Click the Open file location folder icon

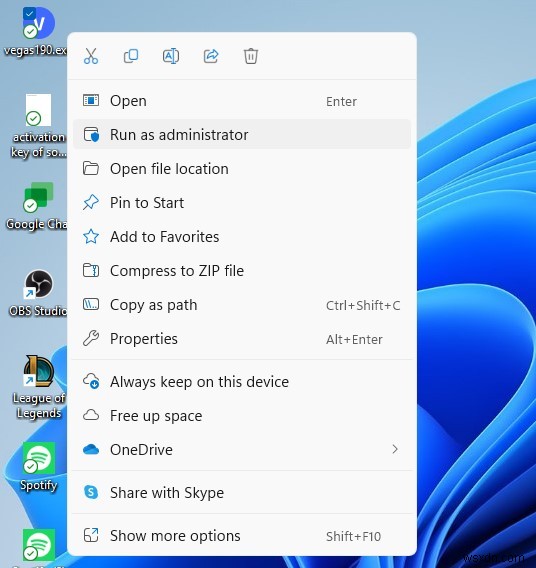pyautogui.click(x=91, y=168)
